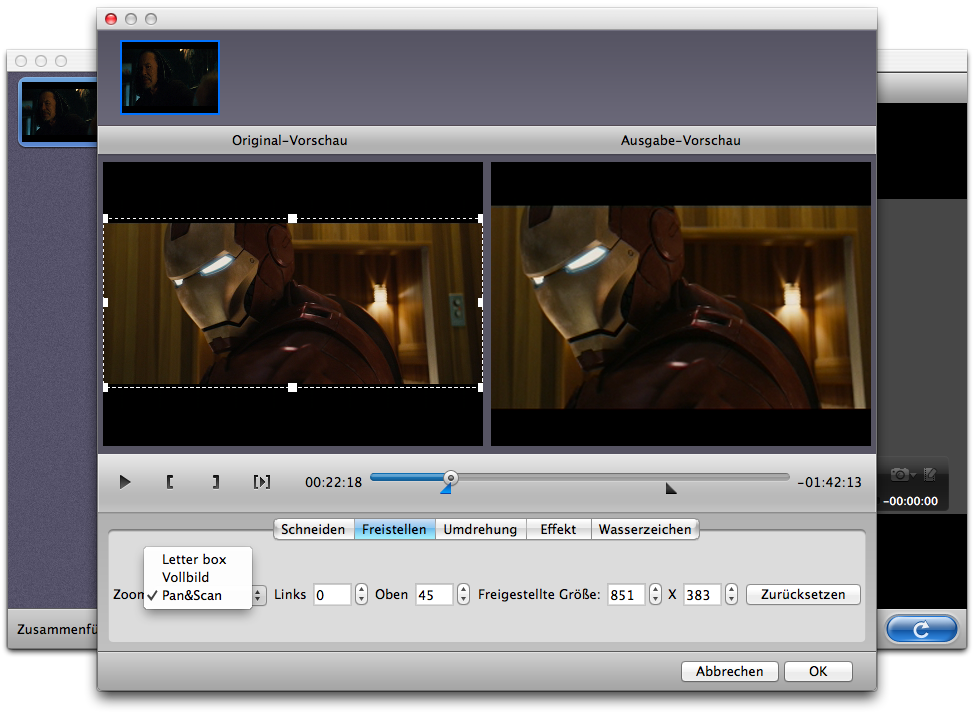Click the black trim end marker
974x715 pixels.
671,488
